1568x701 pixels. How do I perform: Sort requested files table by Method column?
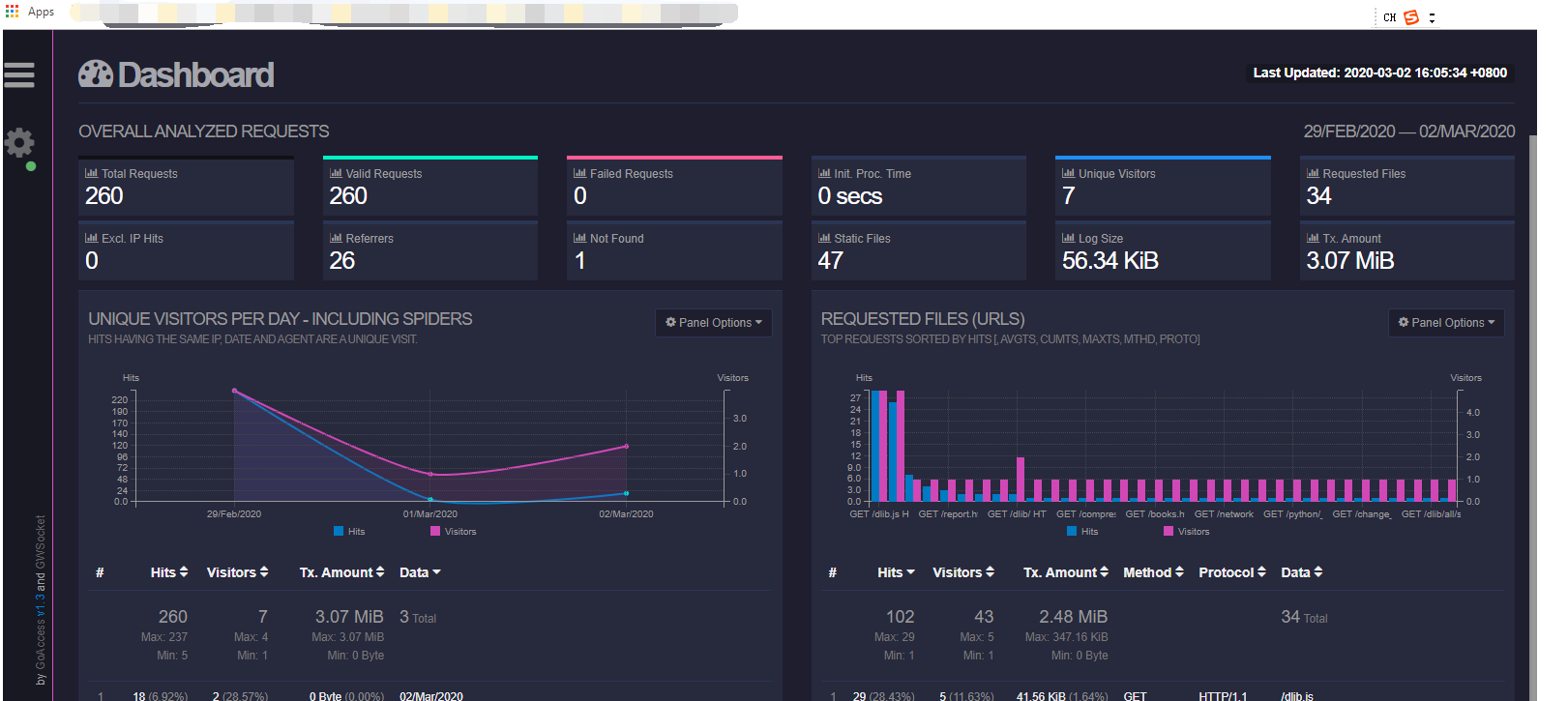coord(1153,572)
